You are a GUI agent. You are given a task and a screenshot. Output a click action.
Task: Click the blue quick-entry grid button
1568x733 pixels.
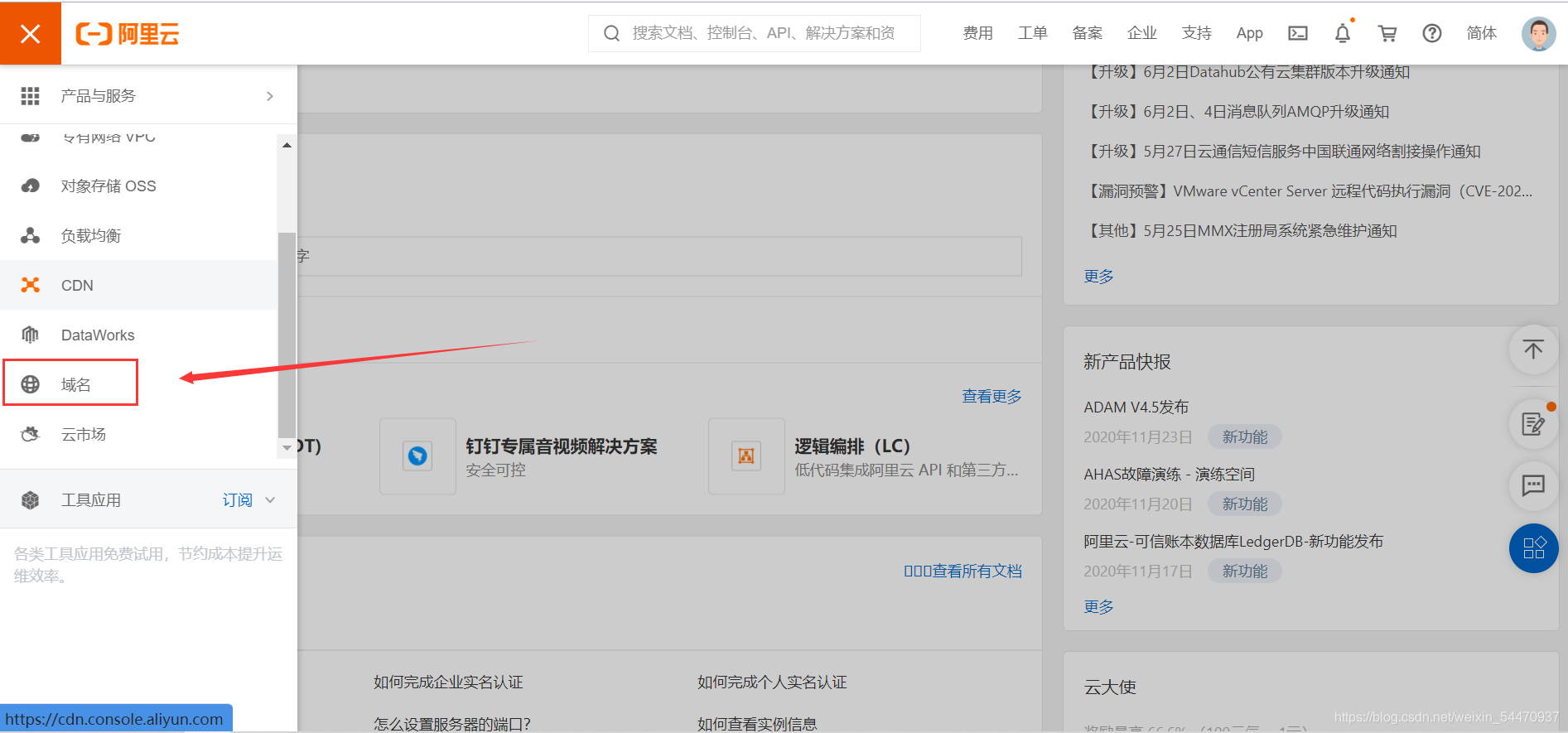pos(1533,548)
